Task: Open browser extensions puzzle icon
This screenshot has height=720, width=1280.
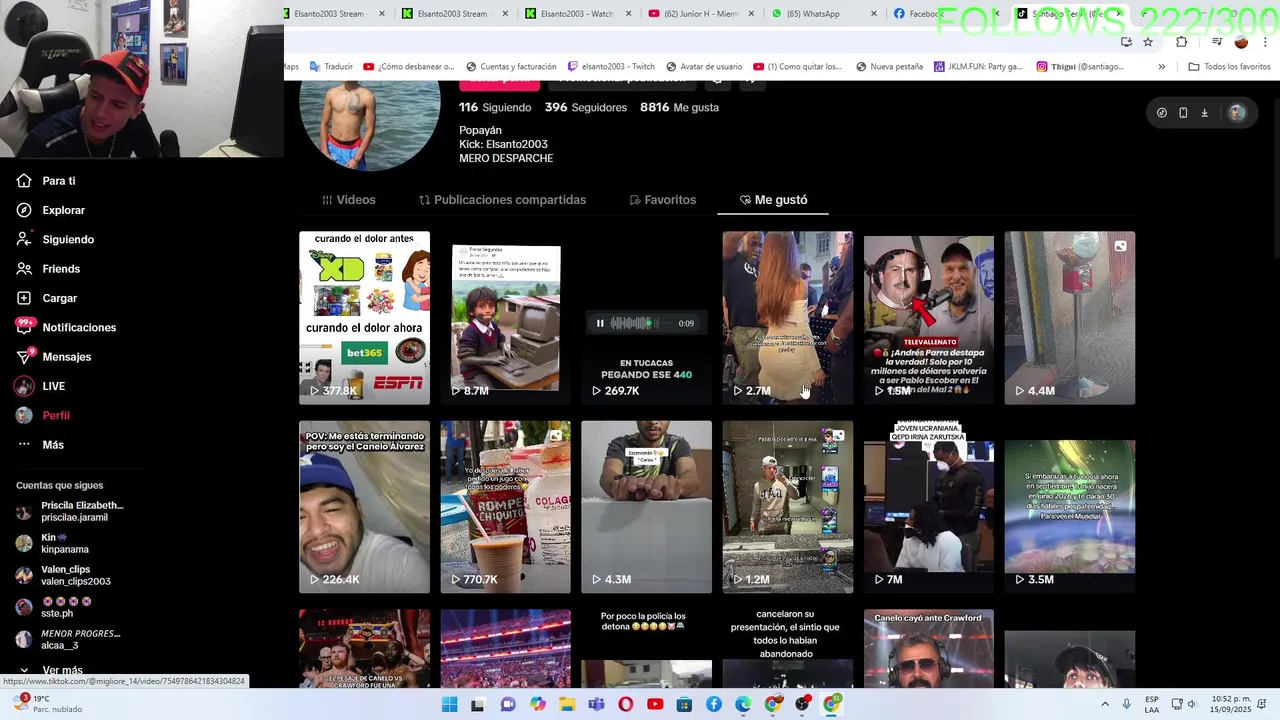Action: coord(1181,42)
